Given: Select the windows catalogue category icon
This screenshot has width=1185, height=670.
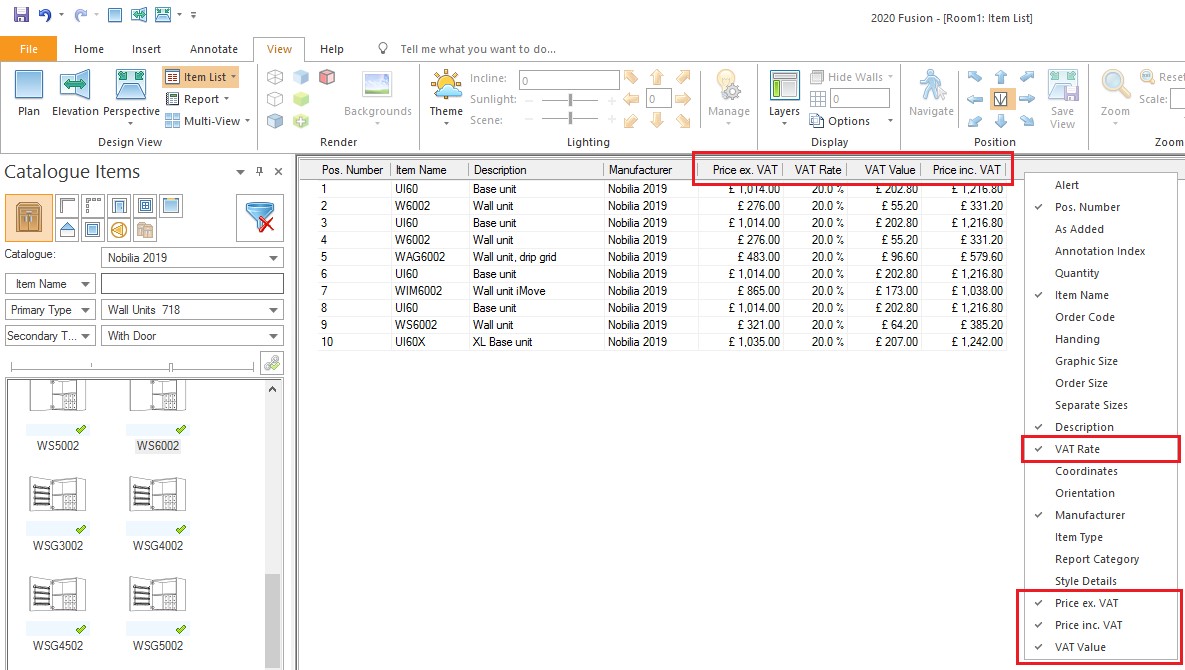Looking at the screenshot, I should pyautogui.click(x=145, y=205).
